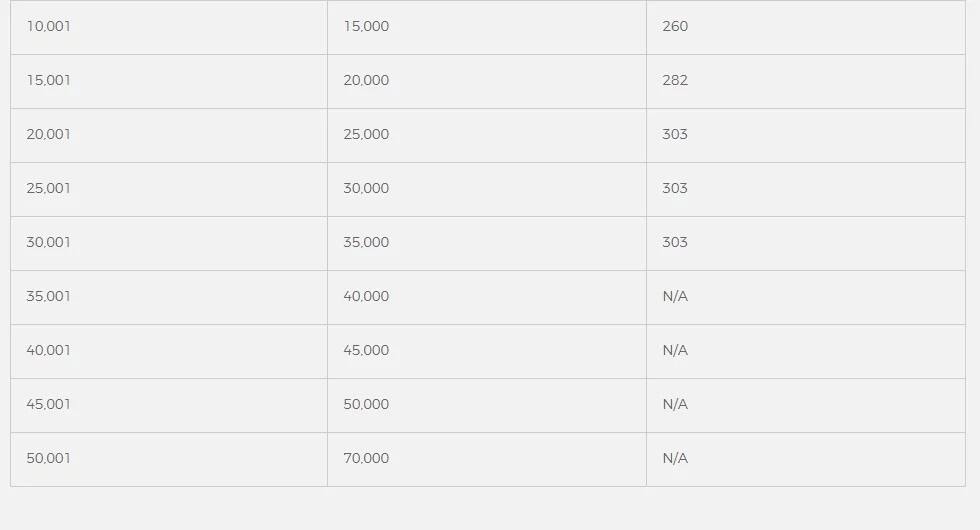Select the 30,001 cell
The width and height of the screenshot is (980, 530).
[169, 244]
